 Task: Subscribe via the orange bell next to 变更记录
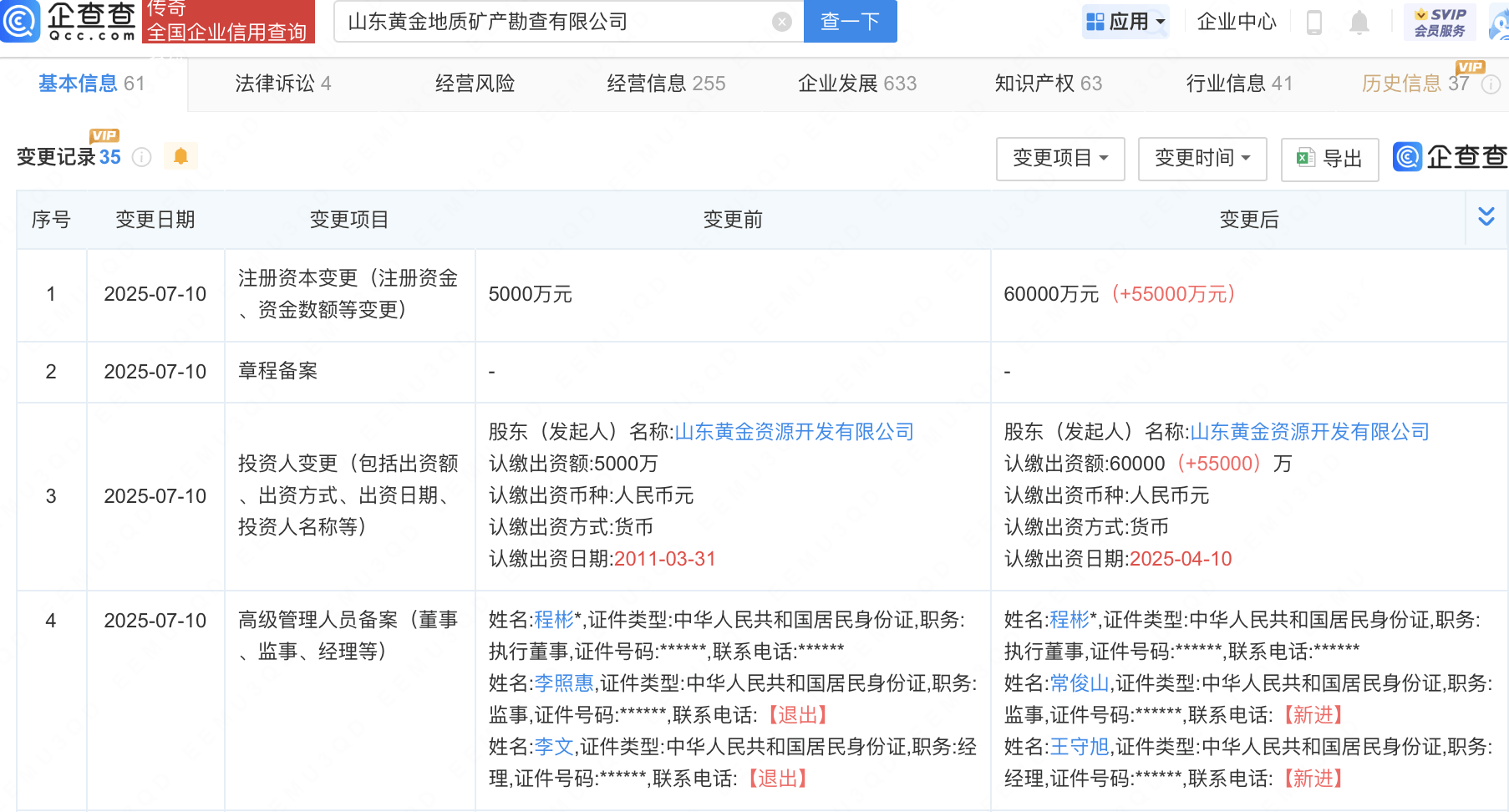click(180, 155)
